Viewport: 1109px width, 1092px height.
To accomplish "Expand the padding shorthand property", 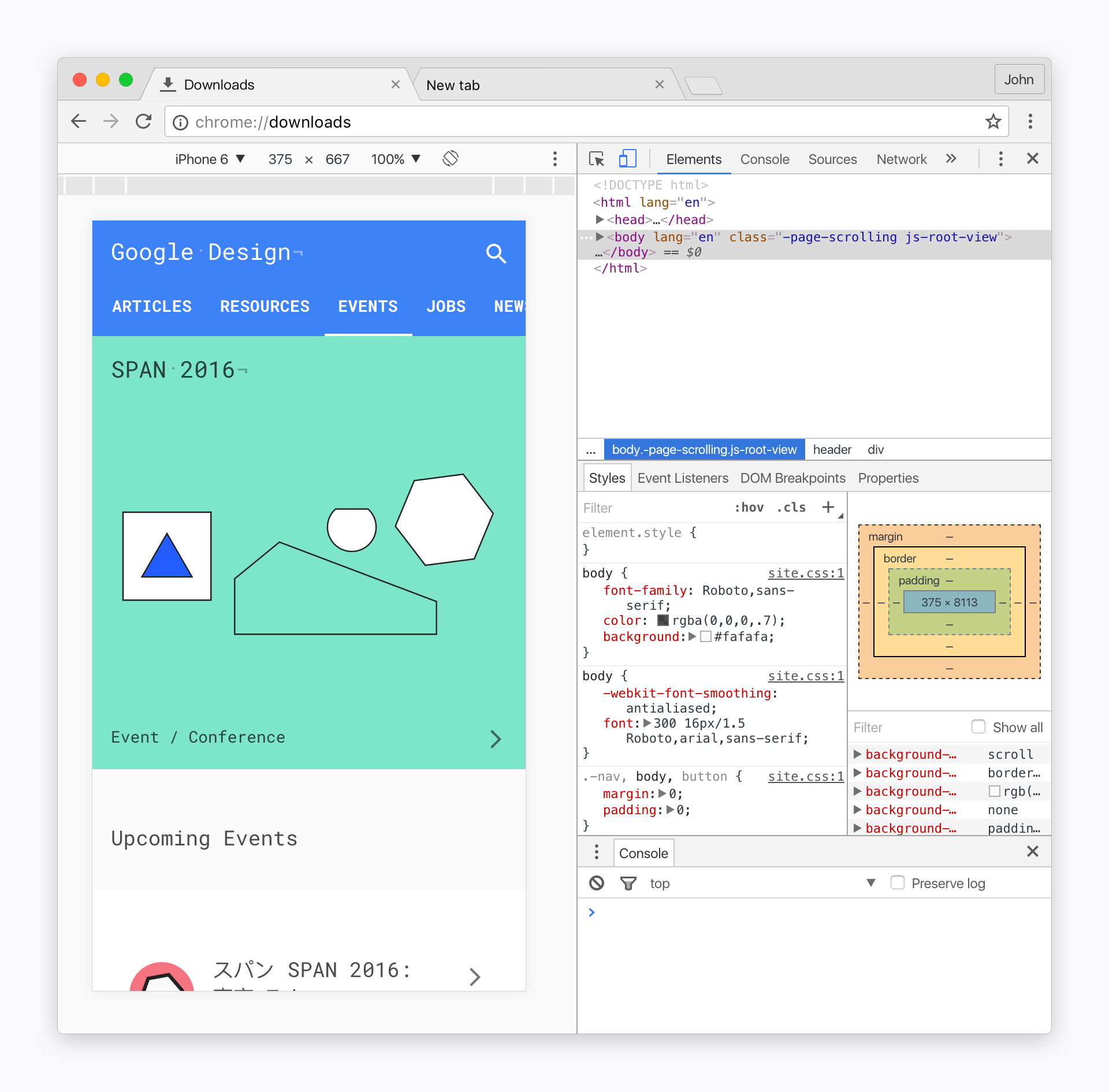I will point(670,810).
